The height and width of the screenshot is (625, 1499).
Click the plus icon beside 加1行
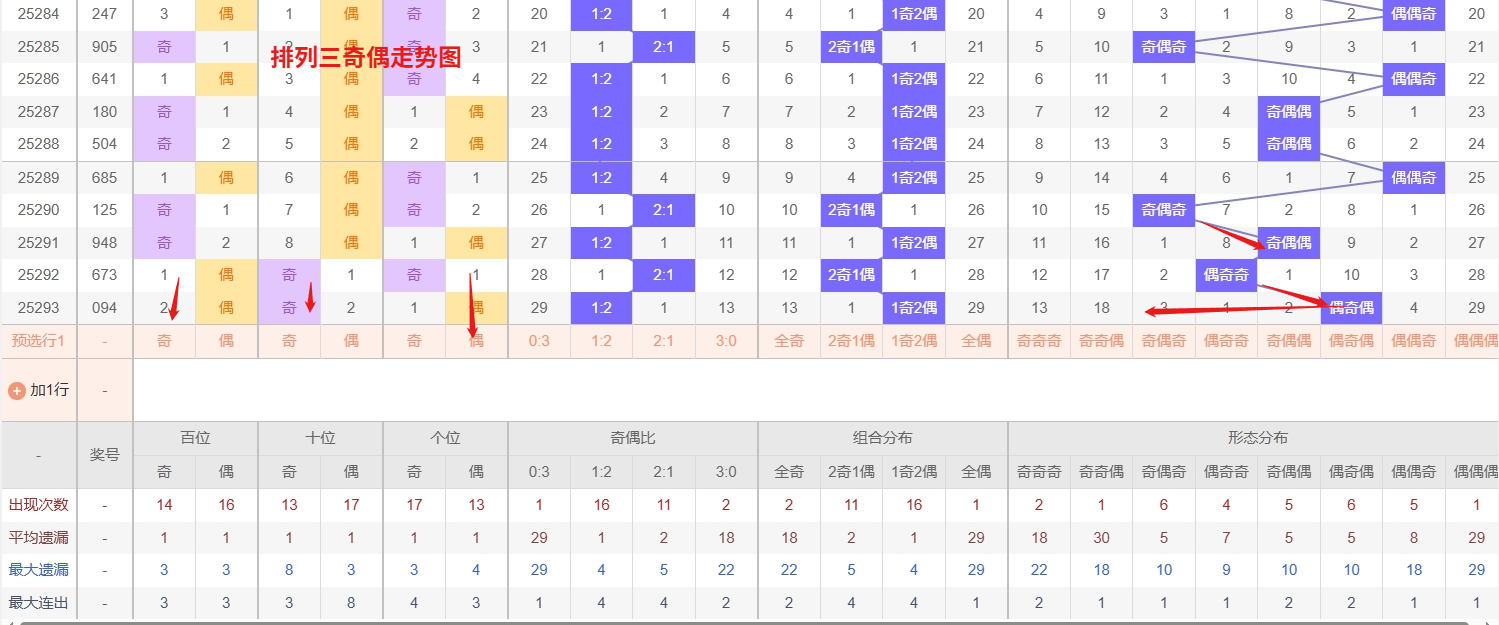coord(16,390)
